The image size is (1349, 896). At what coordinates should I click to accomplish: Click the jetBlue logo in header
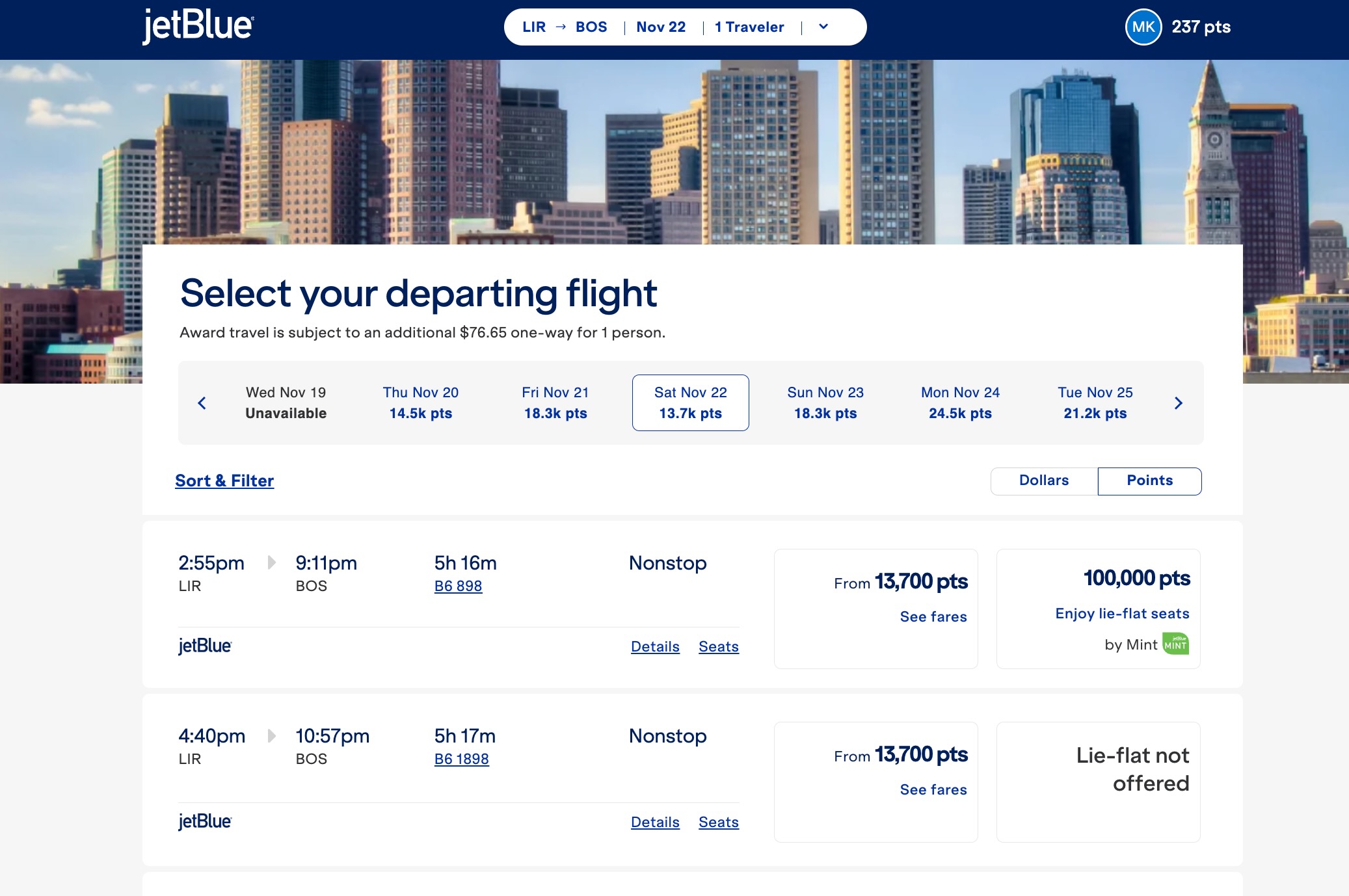(198, 27)
